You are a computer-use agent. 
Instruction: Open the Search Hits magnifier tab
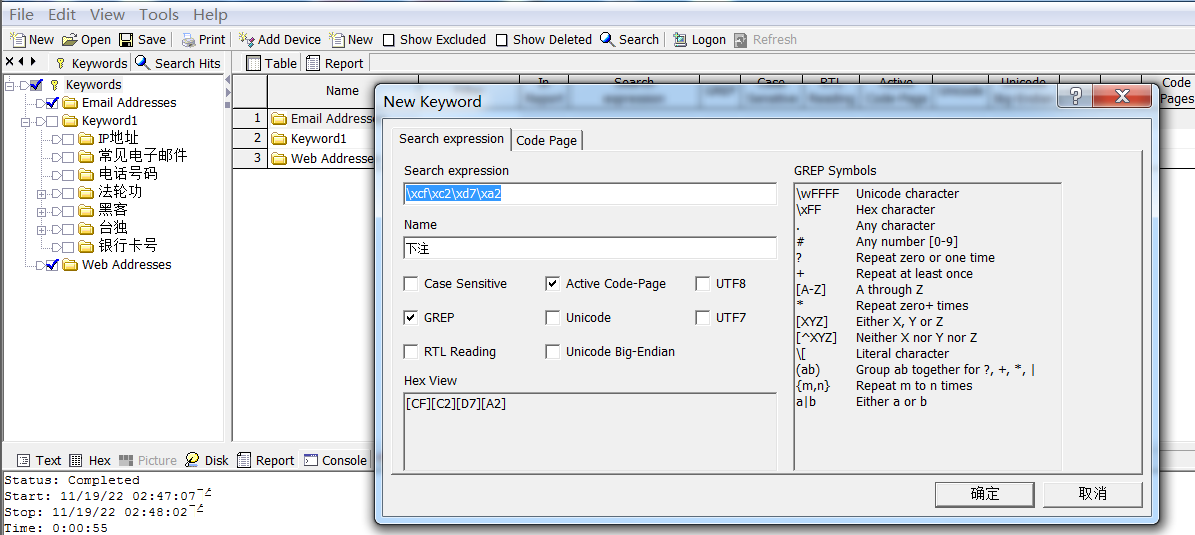tap(142, 62)
